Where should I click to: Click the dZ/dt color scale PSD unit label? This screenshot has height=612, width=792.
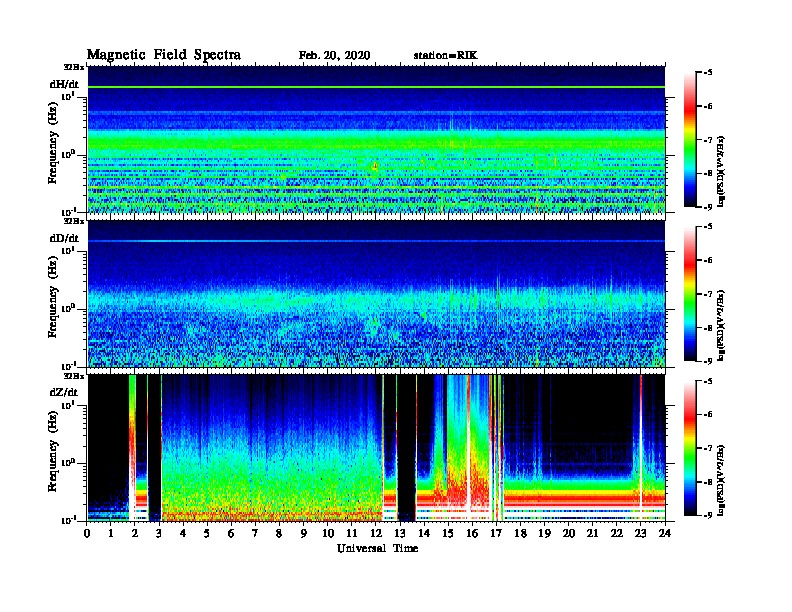(722, 480)
